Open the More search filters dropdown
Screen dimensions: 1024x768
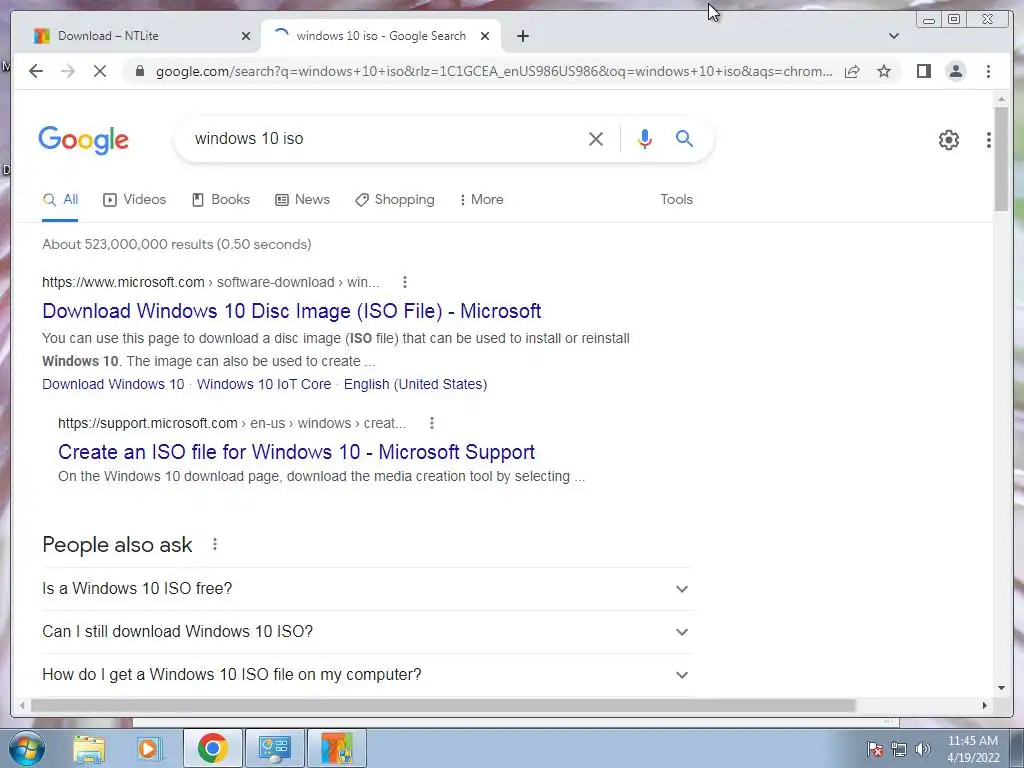point(481,199)
